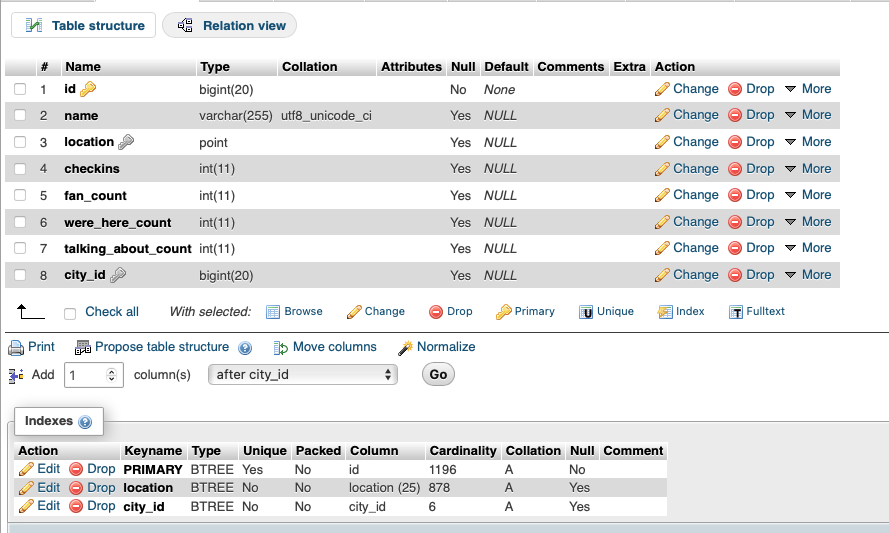The width and height of the screenshot is (889, 533).
Task: Open the 'after city_id' position dropdown
Action: (x=303, y=375)
